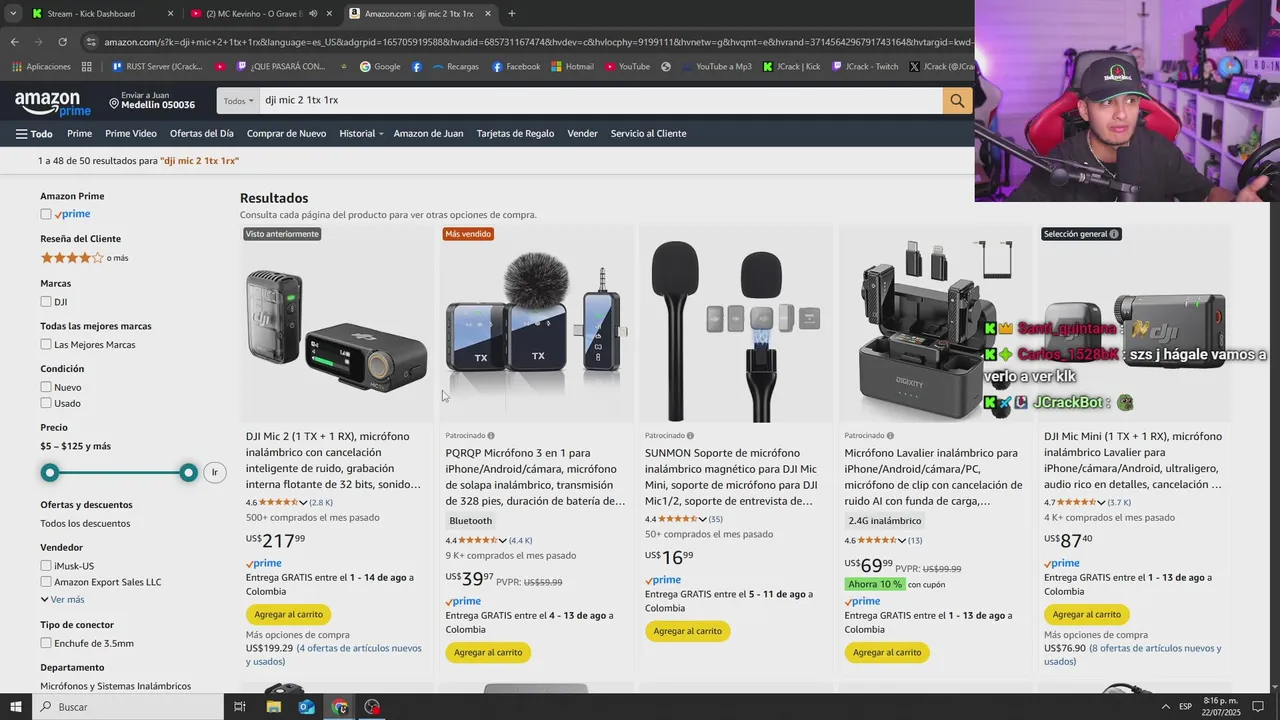The width and height of the screenshot is (1280, 720).
Task: Check the Enchufe de 3.5mm checkbox
Action: 46,643
